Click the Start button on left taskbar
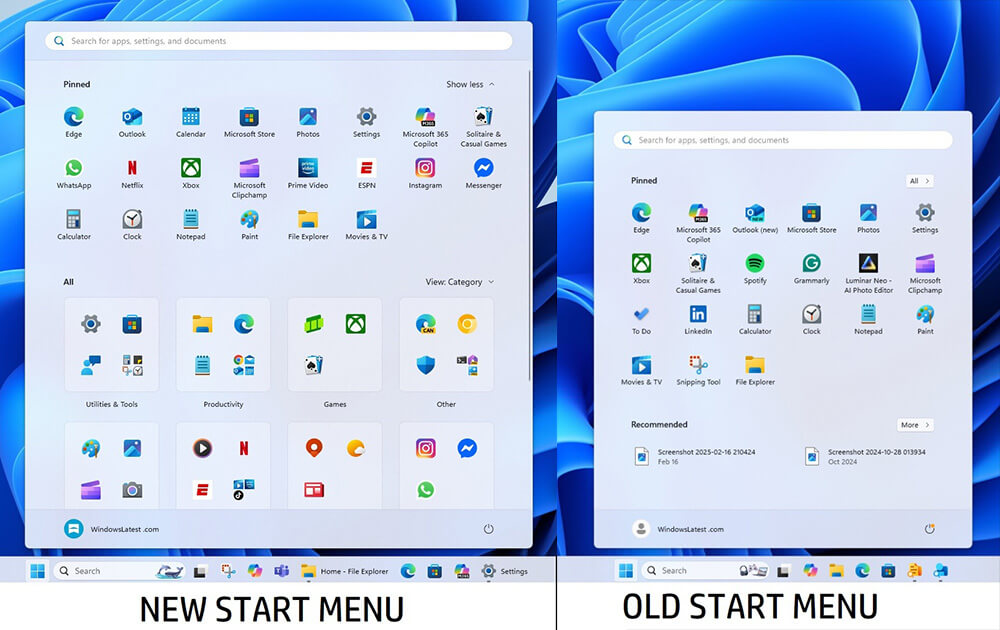The height and width of the screenshot is (630, 1000). (x=38, y=571)
